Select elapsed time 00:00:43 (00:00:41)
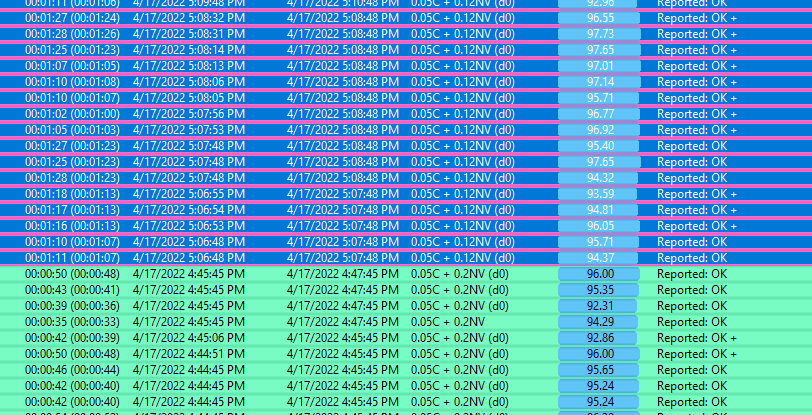This screenshot has height=415, width=812. [x=72, y=290]
